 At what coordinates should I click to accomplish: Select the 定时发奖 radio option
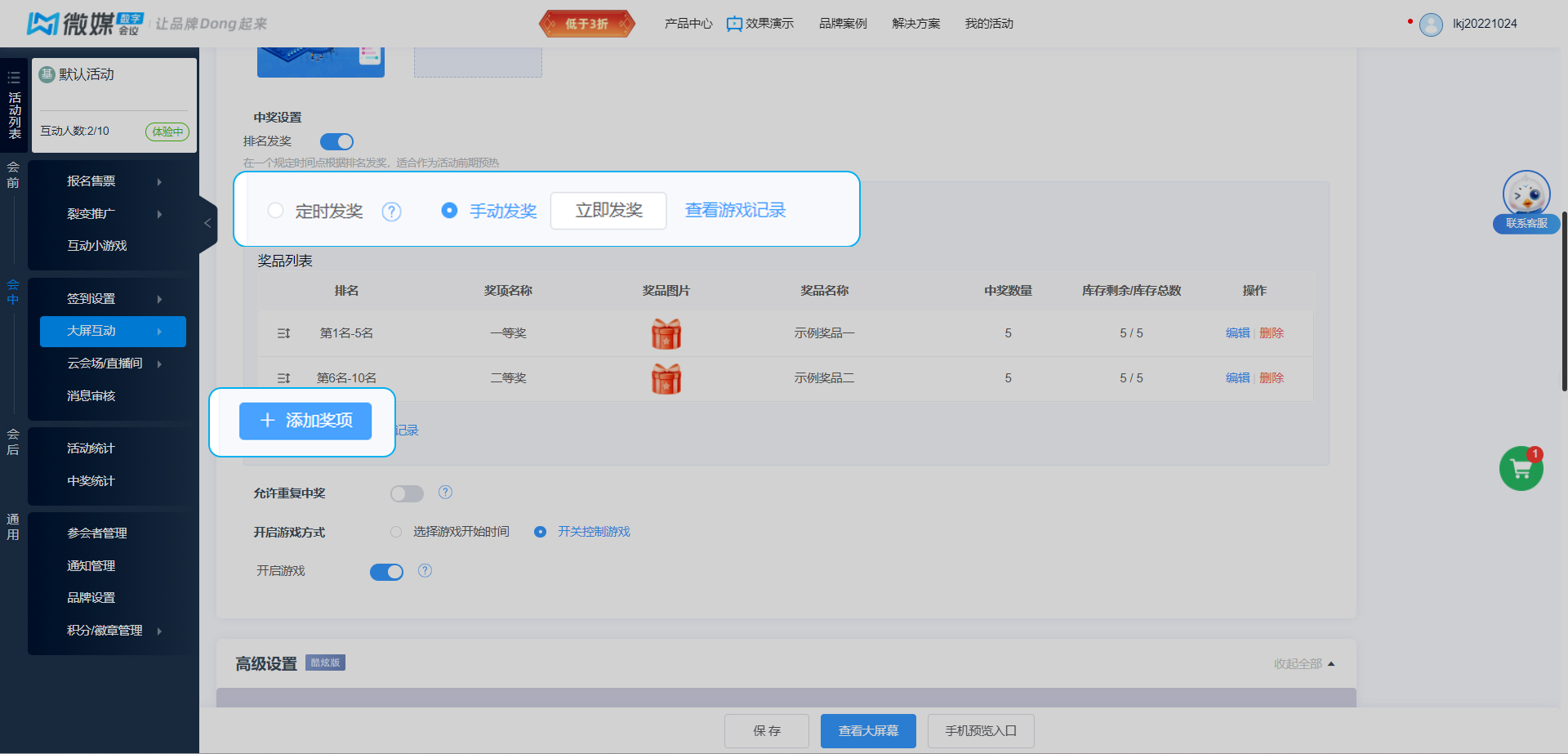click(x=276, y=211)
